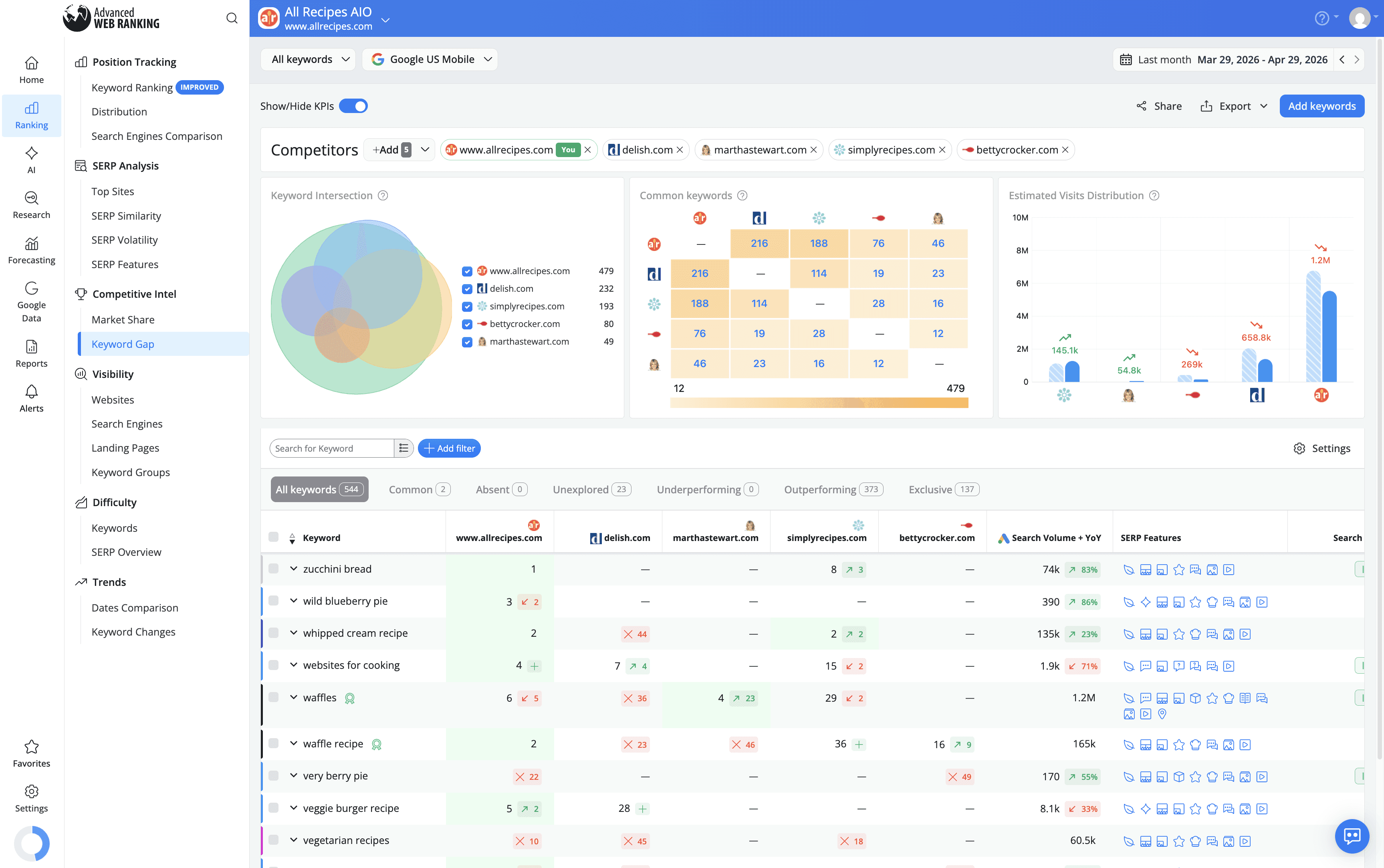Switch to the Exclusive tab
This screenshot has width=1384, height=868.
(944, 490)
